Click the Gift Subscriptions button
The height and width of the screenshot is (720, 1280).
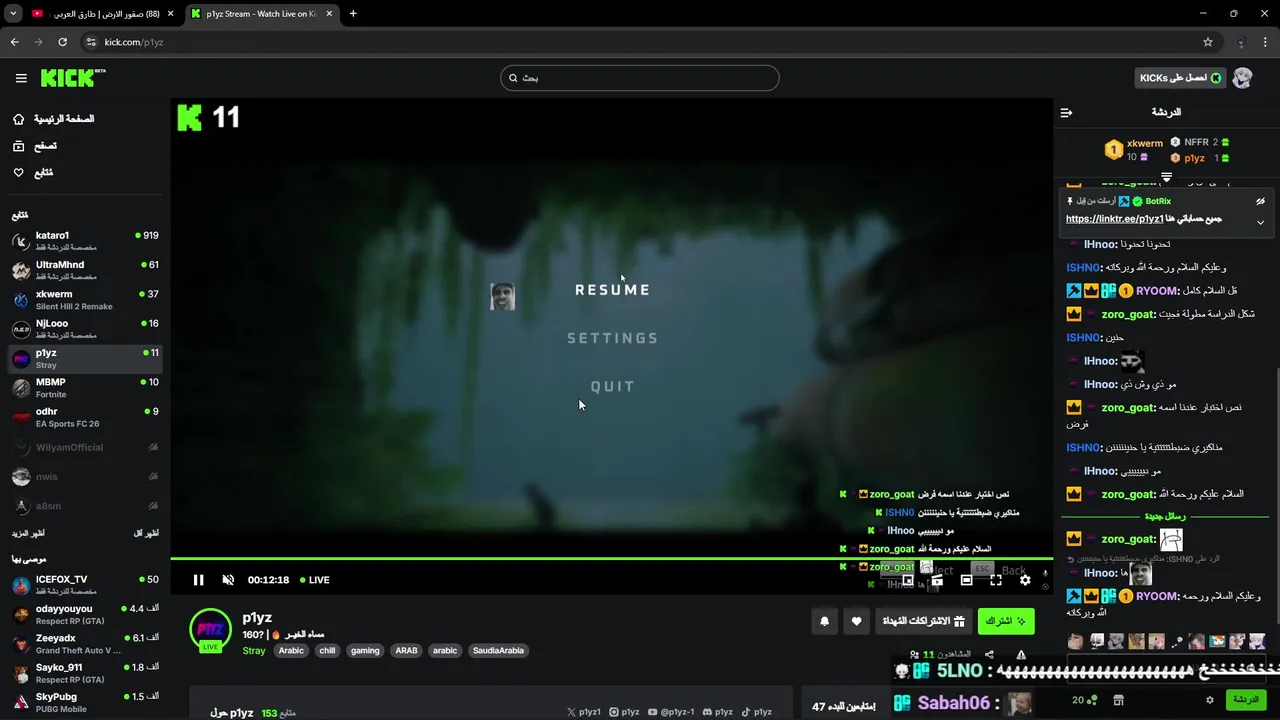[x=923, y=621]
